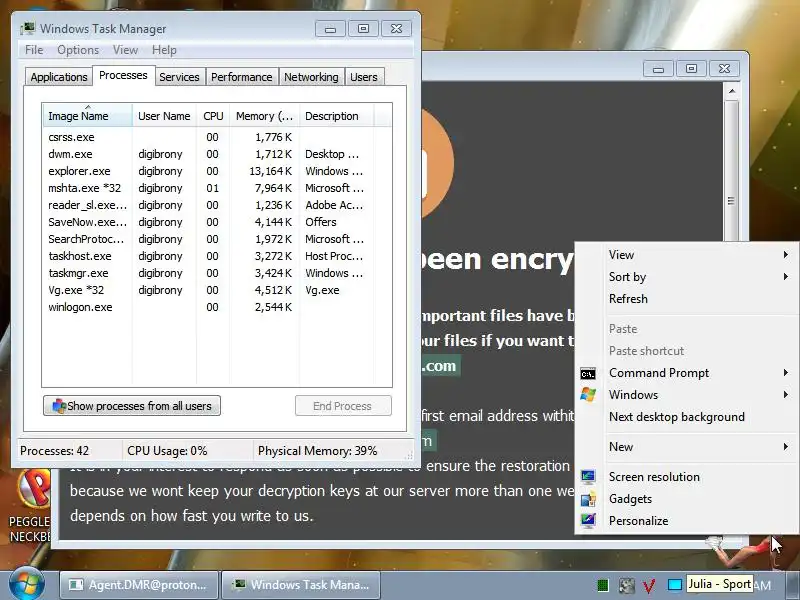Image resolution: width=800 pixels, height=600 pixels.
Task: Open the Options menu in Task Manager
Action: (78, 50)
